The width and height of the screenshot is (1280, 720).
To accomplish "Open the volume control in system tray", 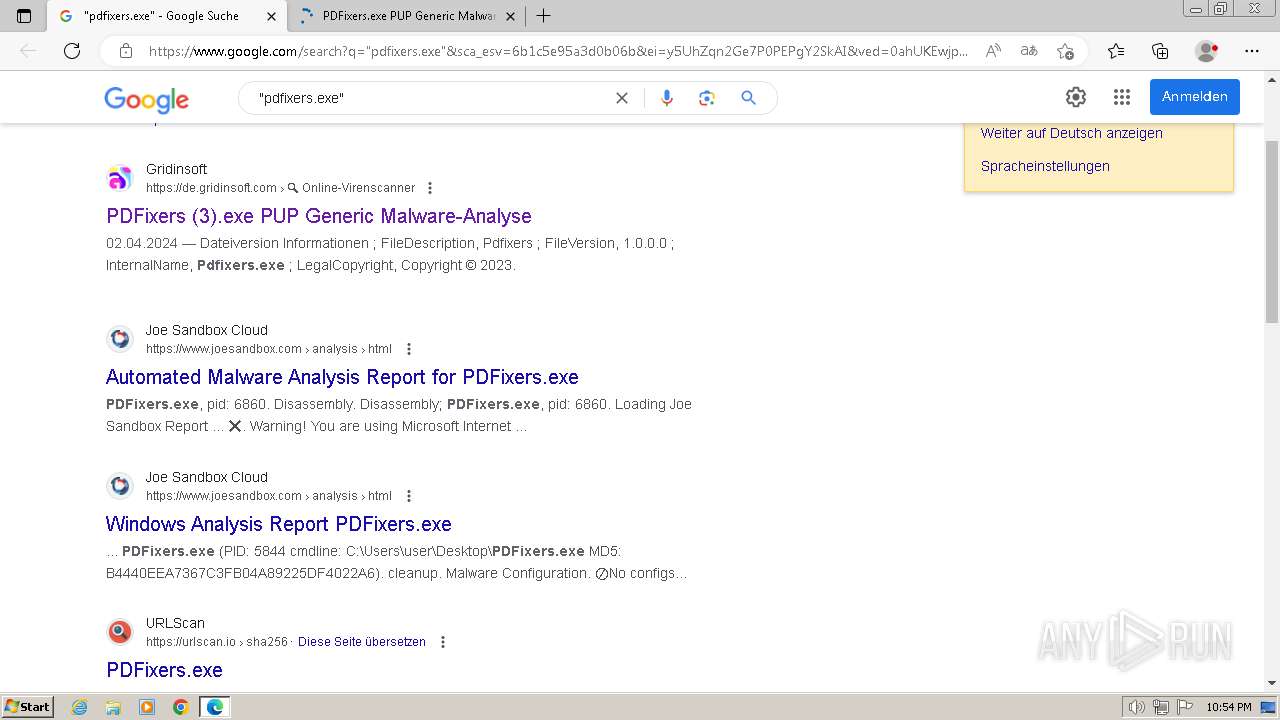I will click(x=1136, y=707).
